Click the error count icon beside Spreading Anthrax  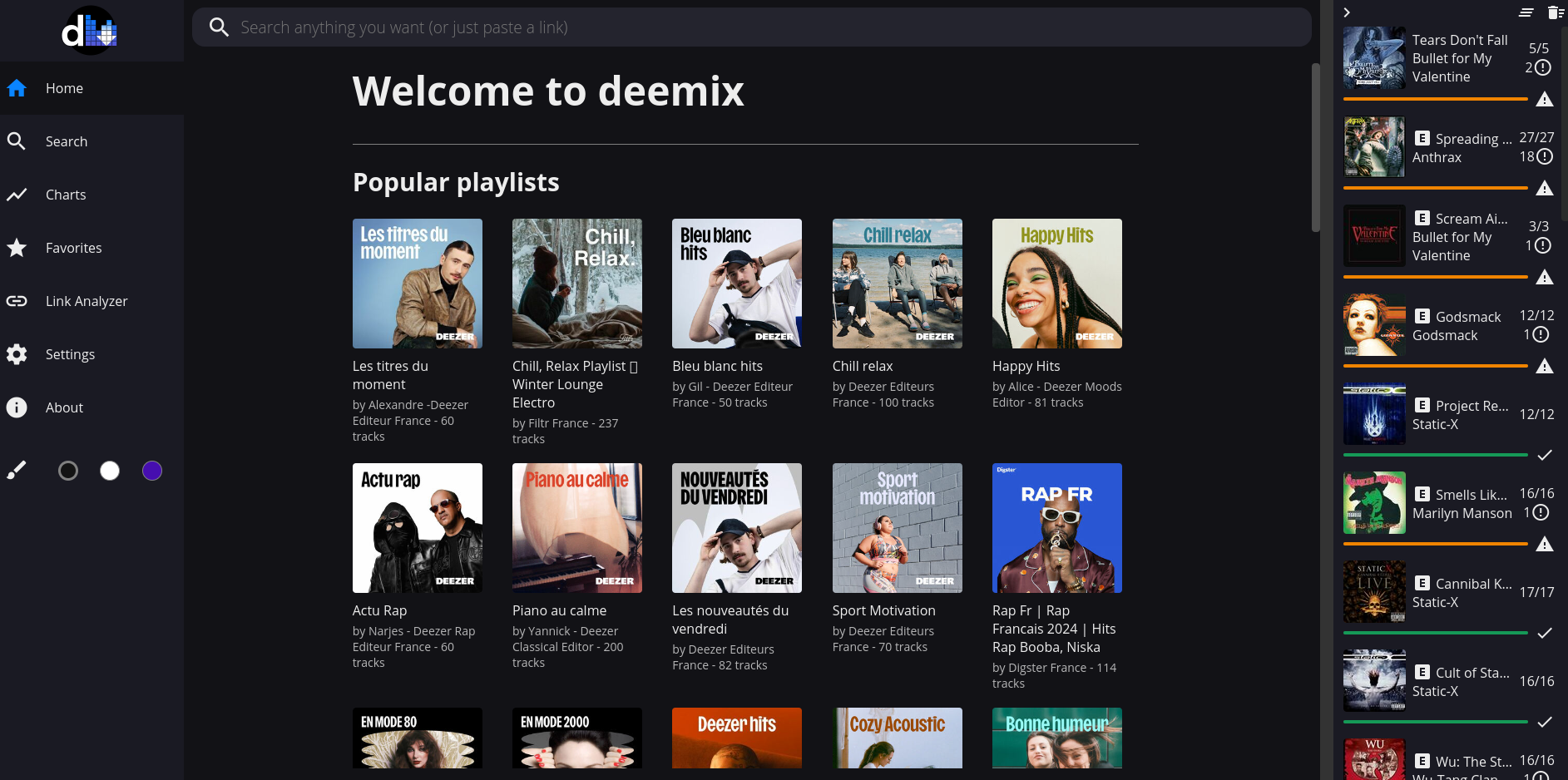(x=1545, y=156)
